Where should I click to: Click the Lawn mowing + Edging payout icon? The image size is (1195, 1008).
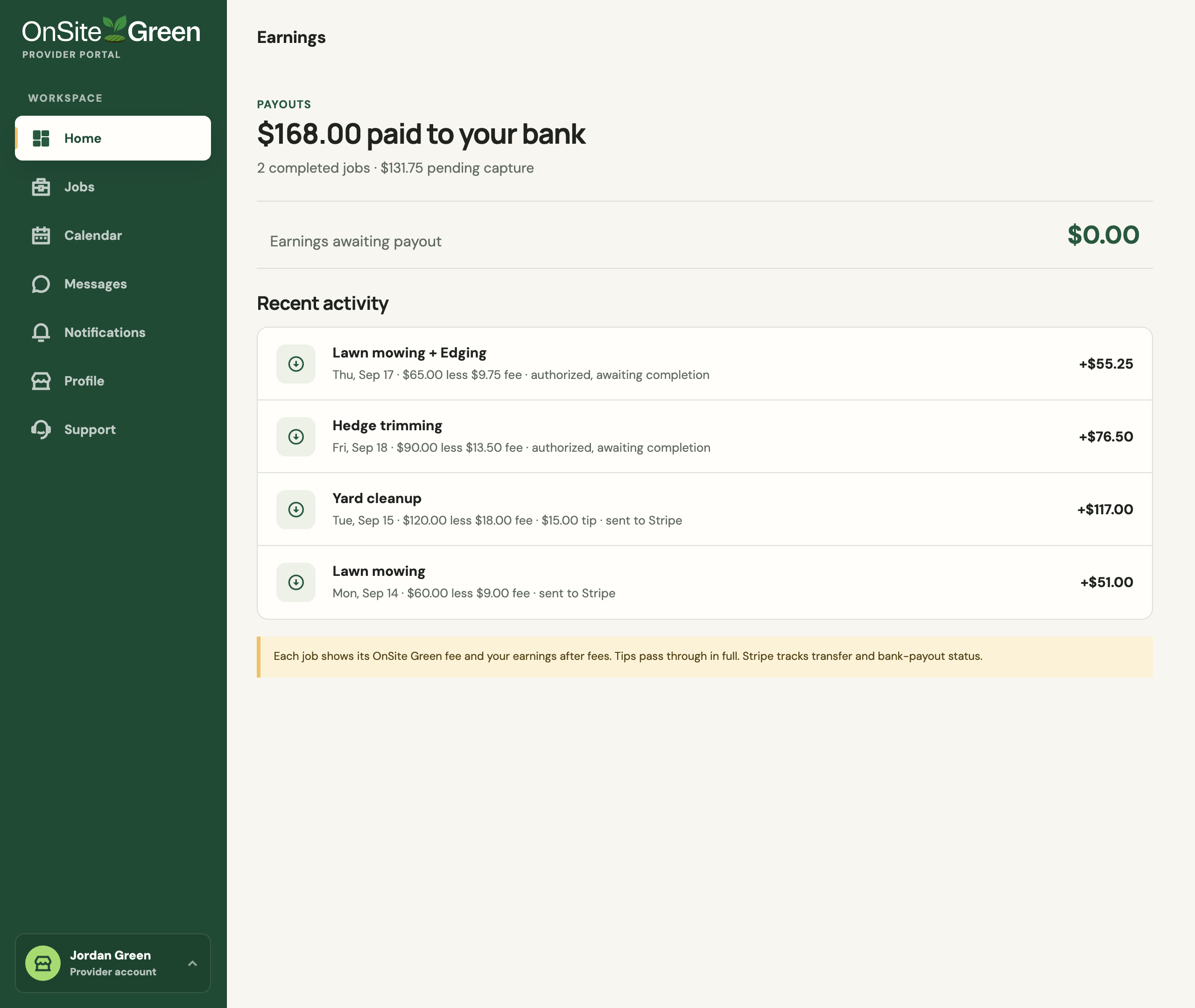tap(296, 364)
